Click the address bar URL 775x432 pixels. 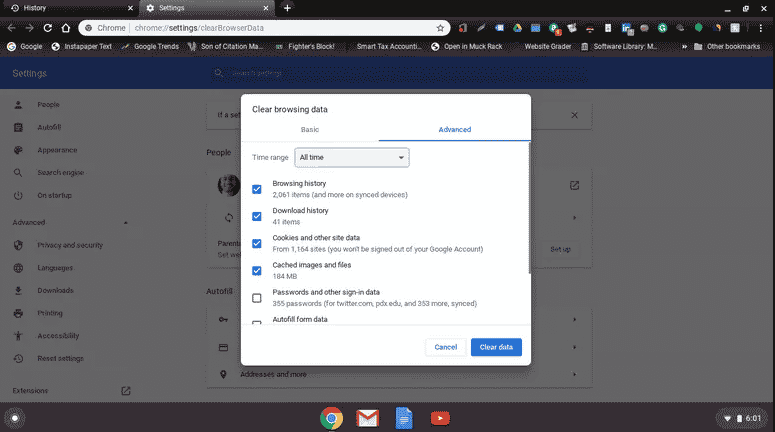[x=199, y=28]
